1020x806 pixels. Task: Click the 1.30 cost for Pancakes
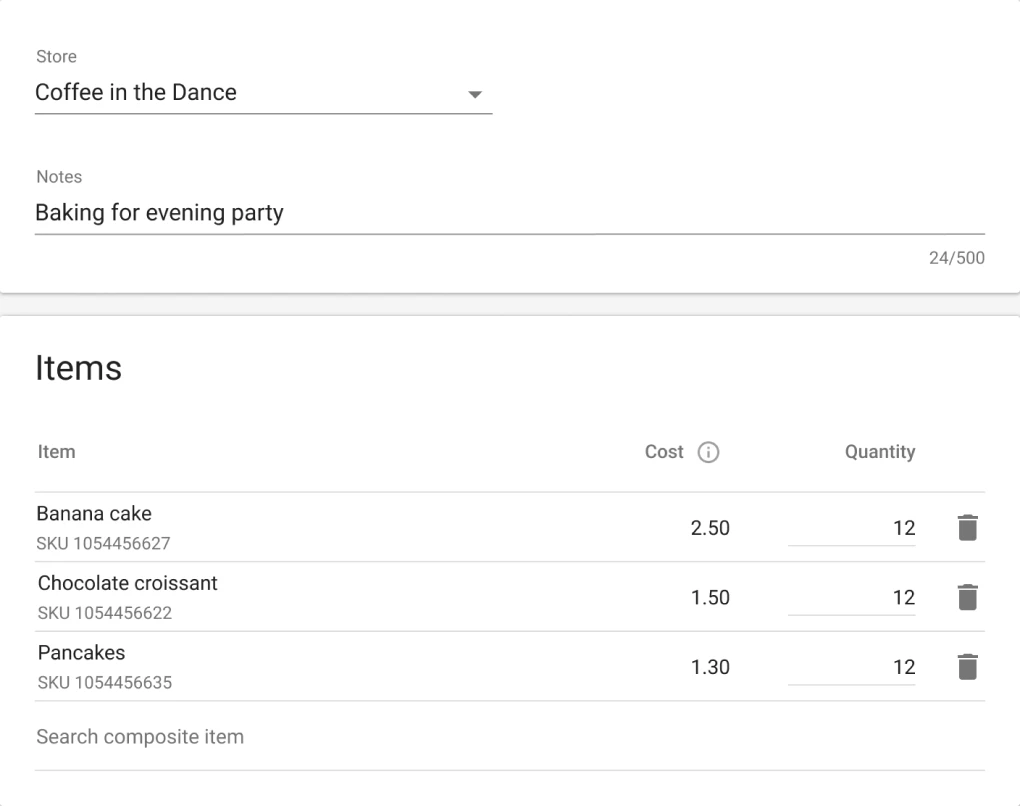pos(710,667)
